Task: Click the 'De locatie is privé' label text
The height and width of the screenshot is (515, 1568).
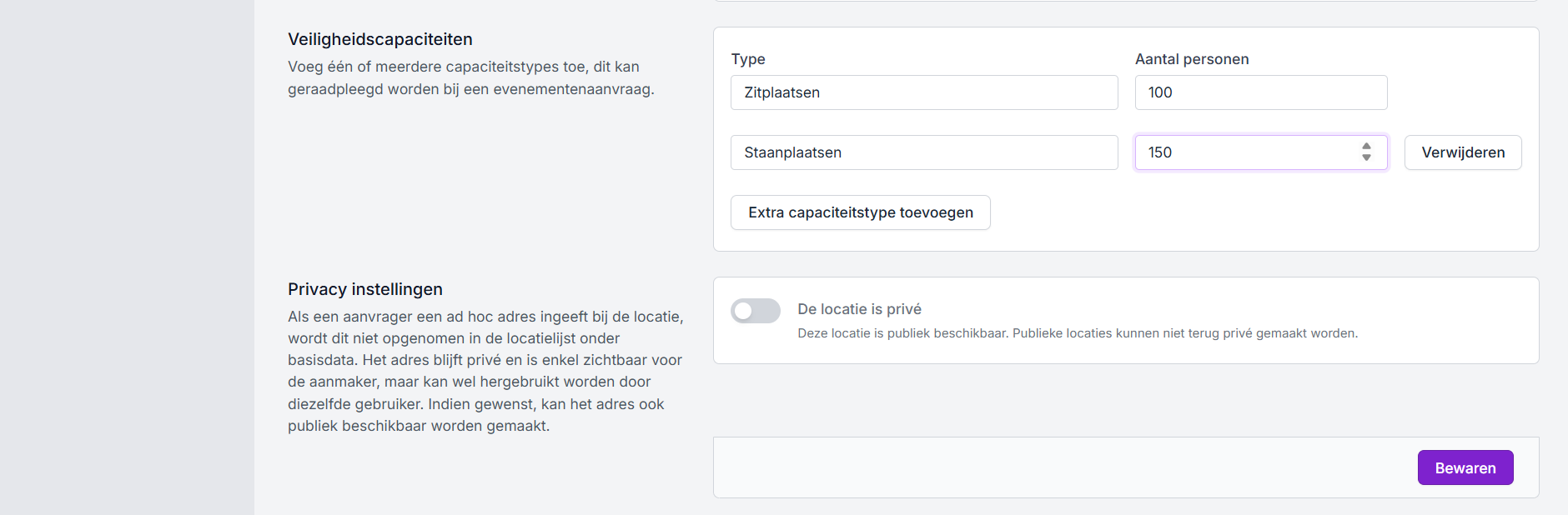Action: pos(859,309)
